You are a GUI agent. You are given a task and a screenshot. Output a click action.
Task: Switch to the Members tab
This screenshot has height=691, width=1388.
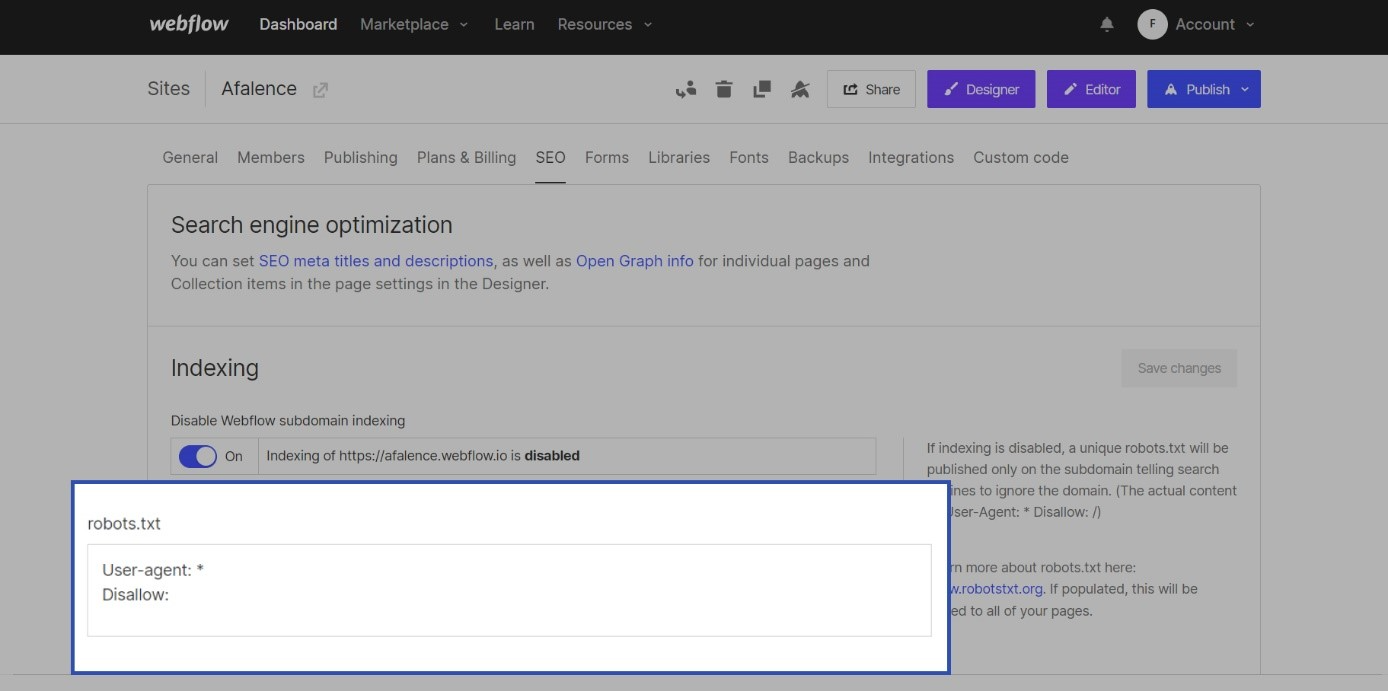[x=271, y=157]
